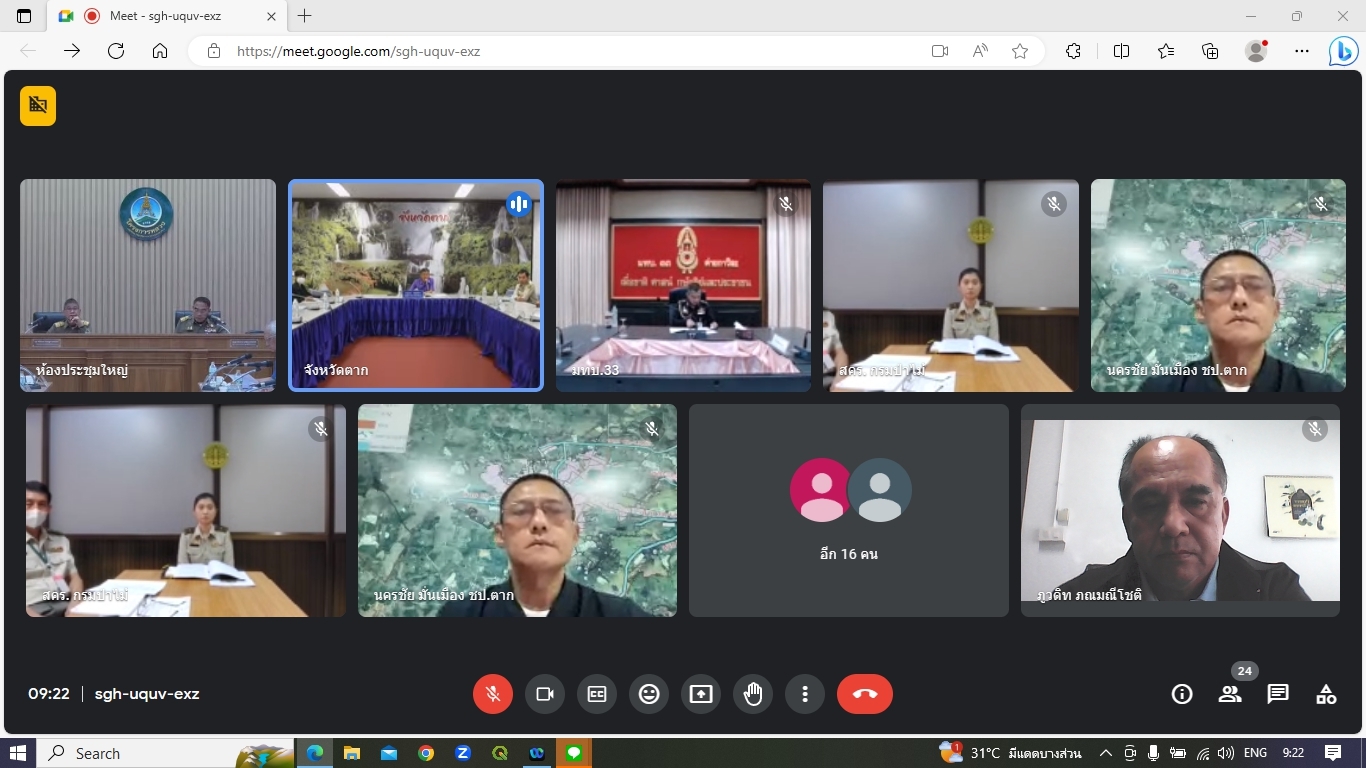This screenshot has width=1366, height=768.
Task: Open the Extensions puzzle icon
Action: [1074, 51]
